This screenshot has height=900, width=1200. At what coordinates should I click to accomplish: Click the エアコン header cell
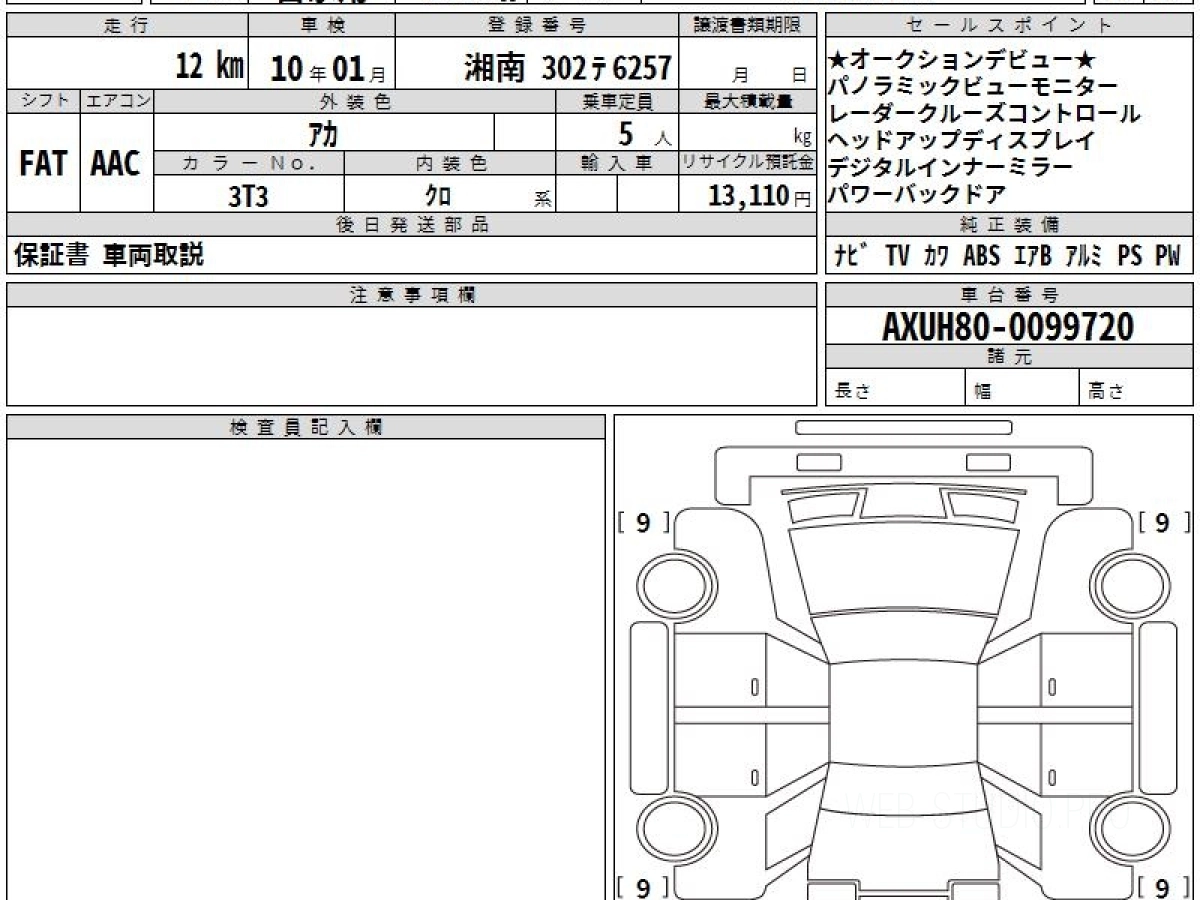point(117,101)
